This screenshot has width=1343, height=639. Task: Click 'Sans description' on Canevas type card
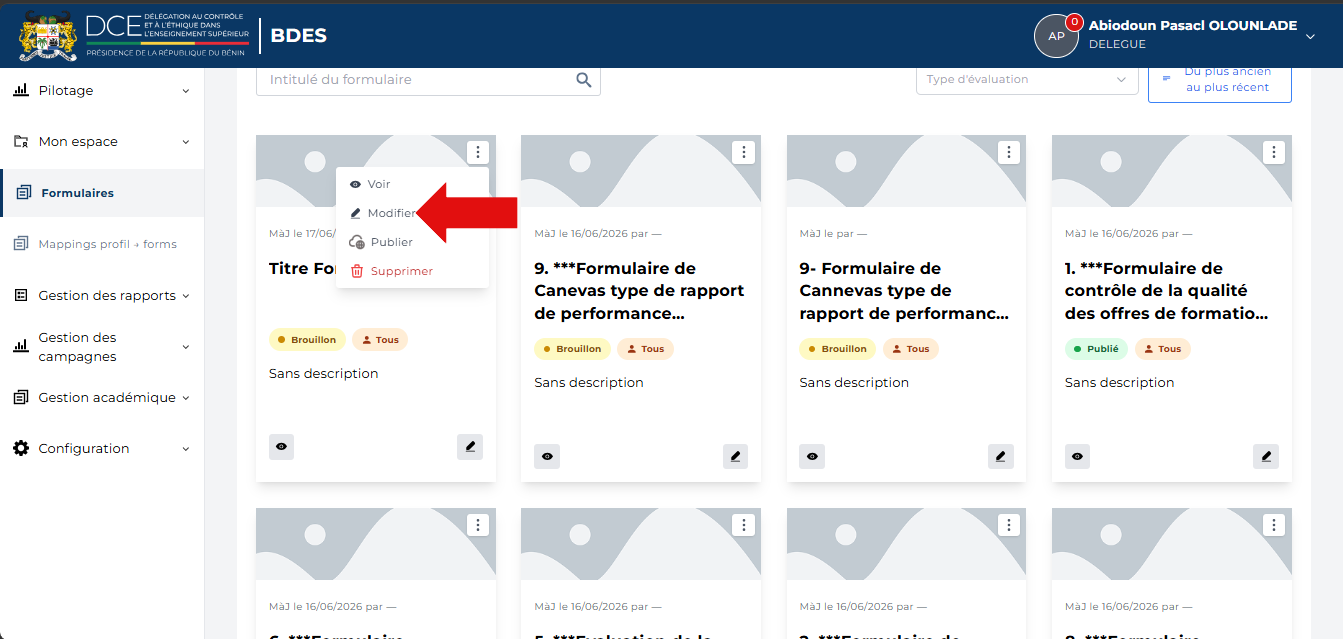[x=589, y=382]
